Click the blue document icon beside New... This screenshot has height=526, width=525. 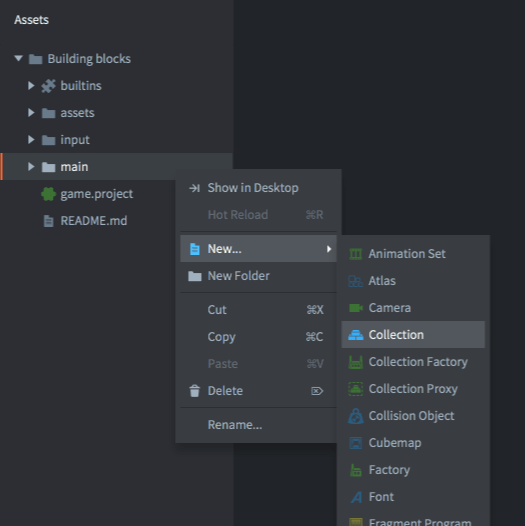tap(195, 249)
